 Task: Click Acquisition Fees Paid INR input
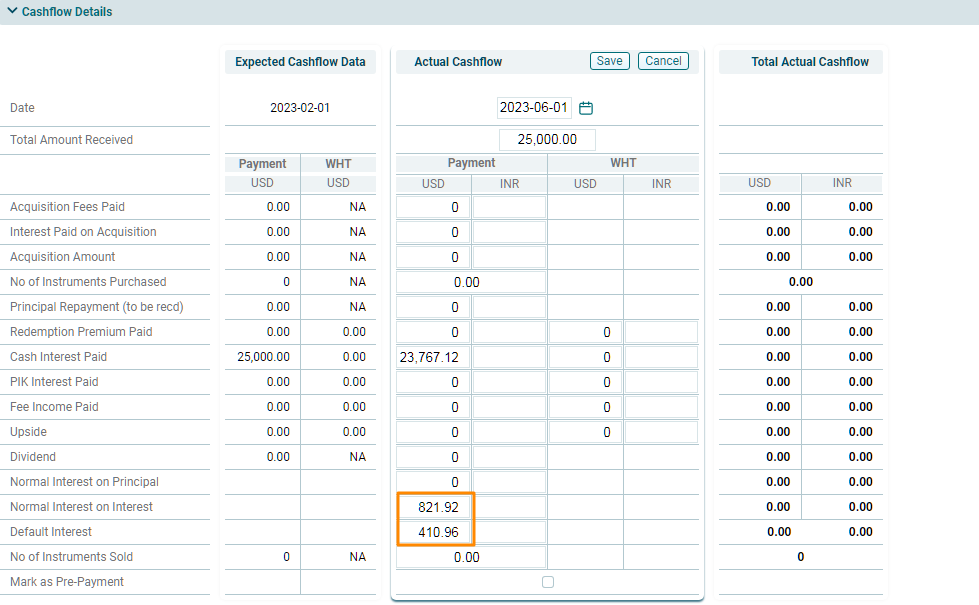509,207
